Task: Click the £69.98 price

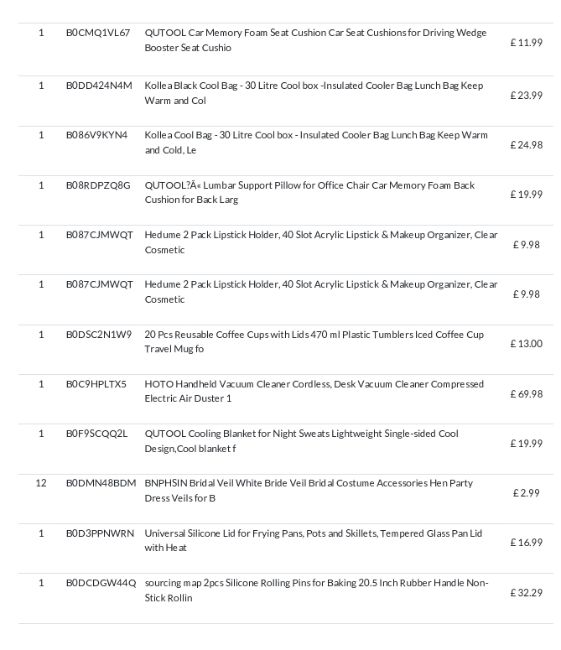Action: click(x=526, y=394)
